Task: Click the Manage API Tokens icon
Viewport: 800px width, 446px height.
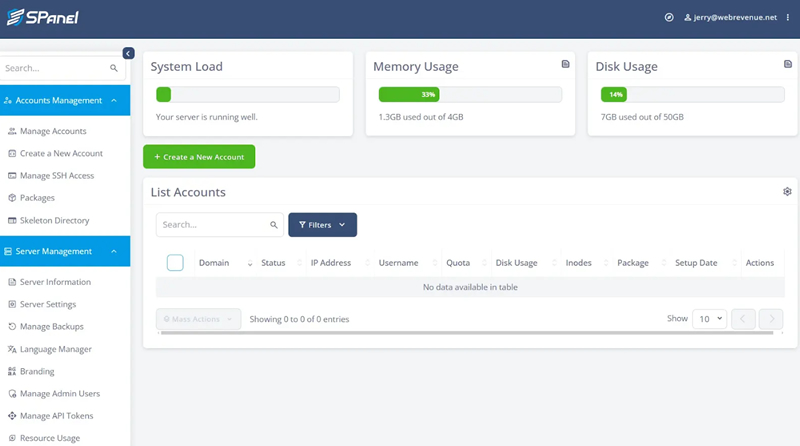Action: (x=12, y=416)
